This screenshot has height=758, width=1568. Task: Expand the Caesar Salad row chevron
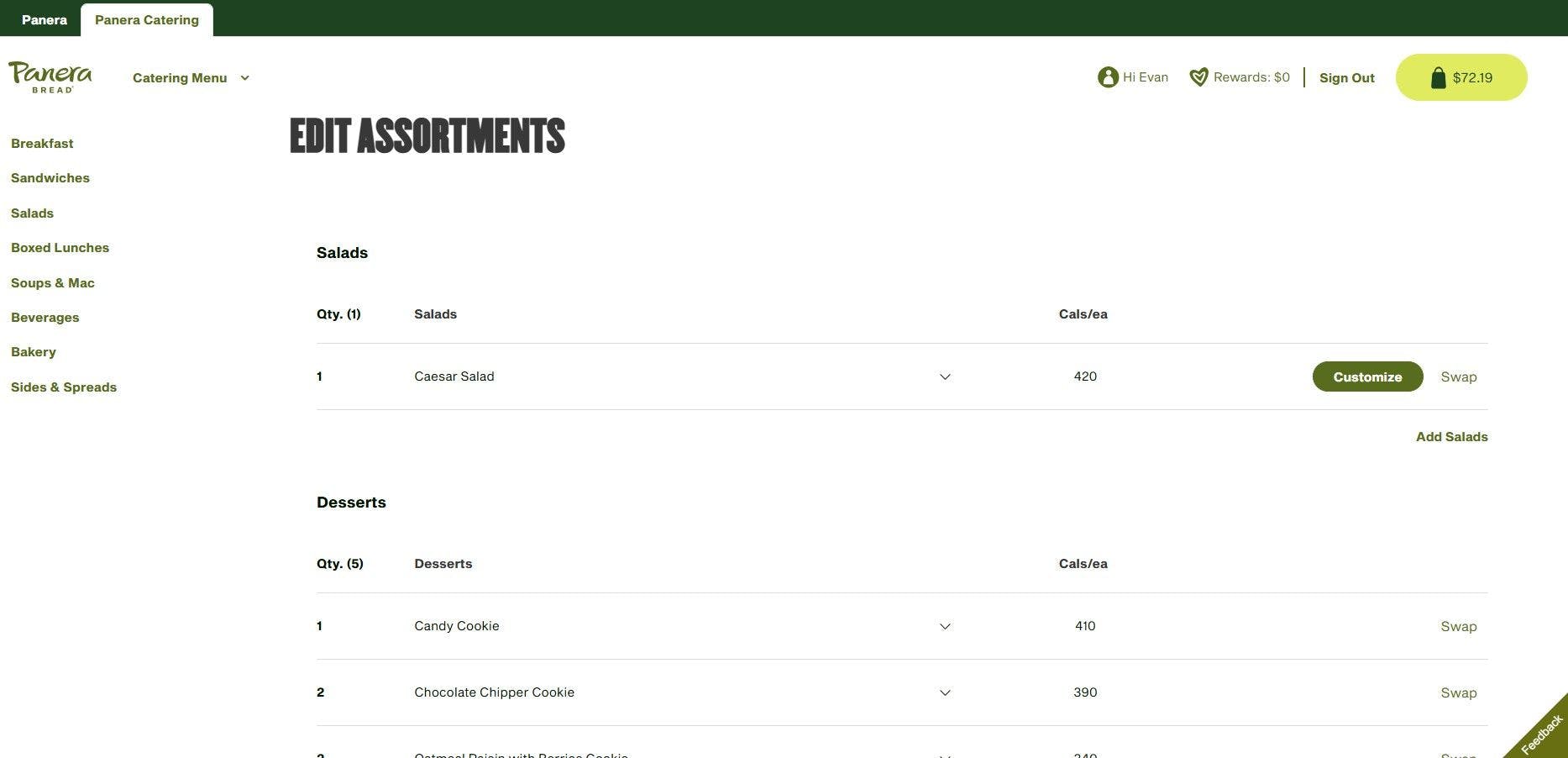[945, 376]
